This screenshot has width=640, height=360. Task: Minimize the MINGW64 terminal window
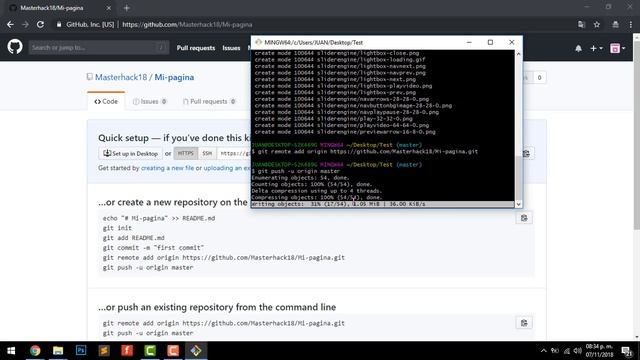(x=469, y=42)
